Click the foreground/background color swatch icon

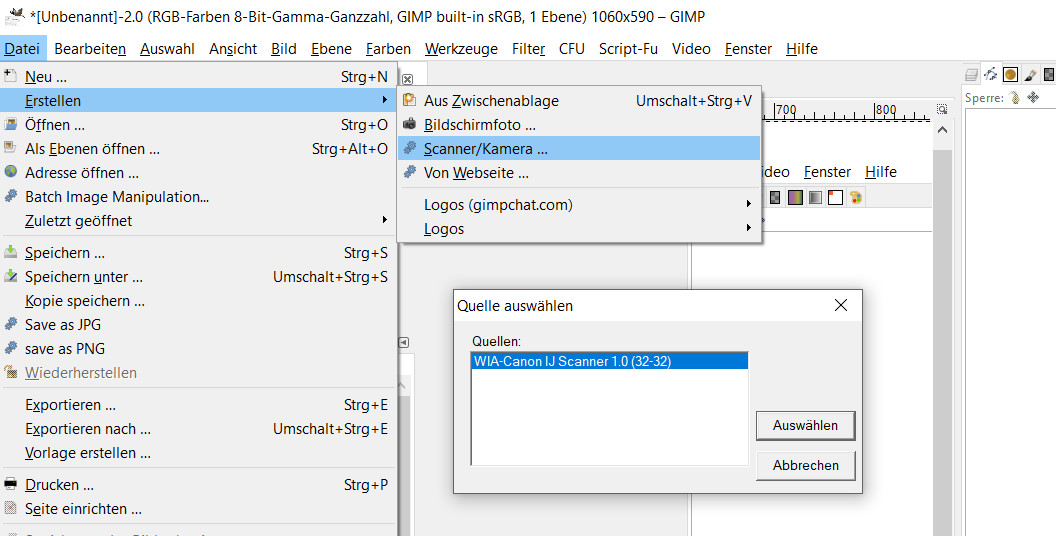[835, 197]
